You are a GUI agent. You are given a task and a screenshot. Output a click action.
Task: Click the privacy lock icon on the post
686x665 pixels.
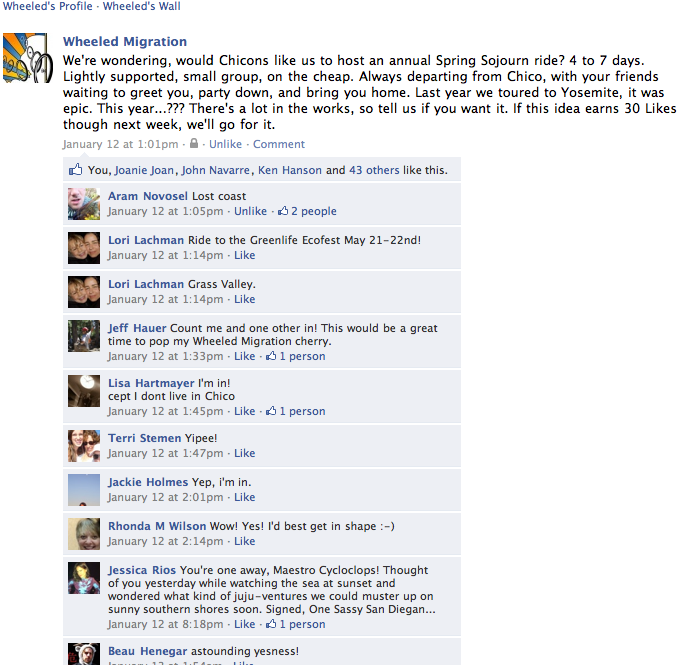[194, 144]
